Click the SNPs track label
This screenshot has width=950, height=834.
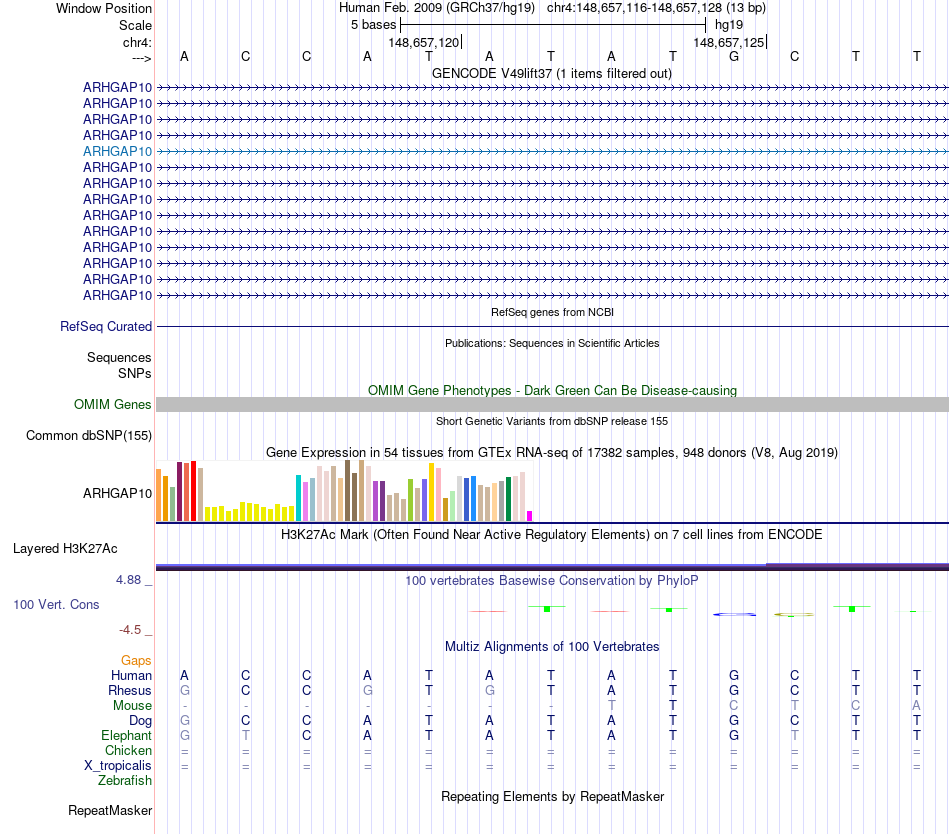coord(135,374)
